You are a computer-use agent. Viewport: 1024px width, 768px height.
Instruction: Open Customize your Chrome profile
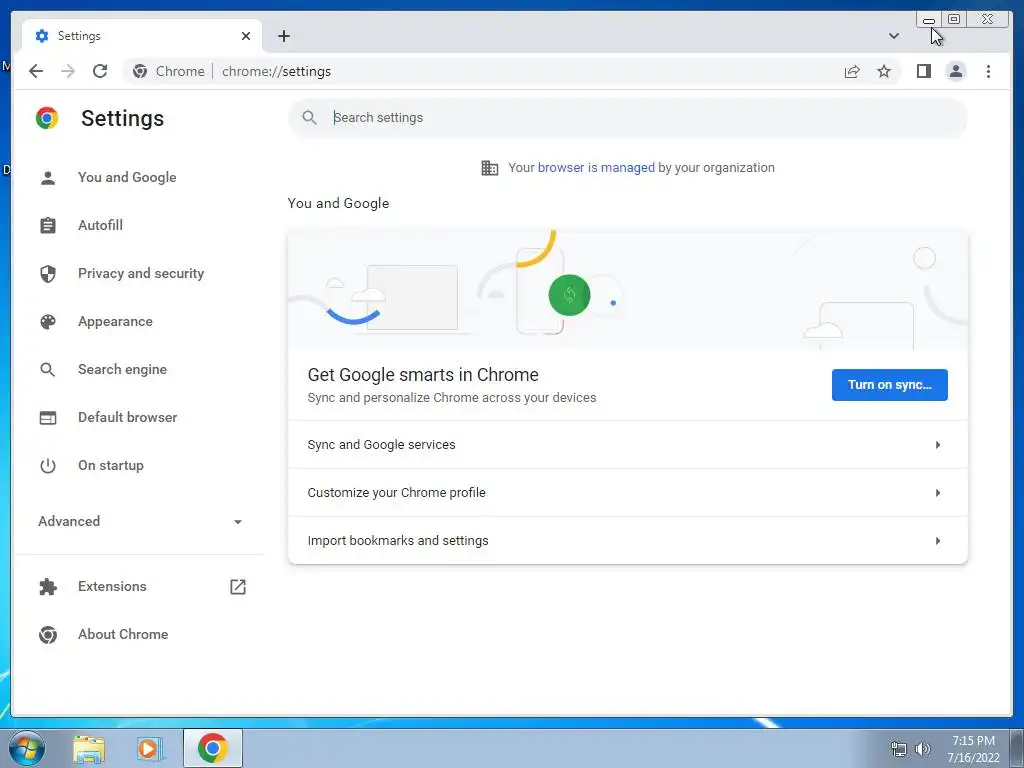pyautogui.click(x=628, y=493)
